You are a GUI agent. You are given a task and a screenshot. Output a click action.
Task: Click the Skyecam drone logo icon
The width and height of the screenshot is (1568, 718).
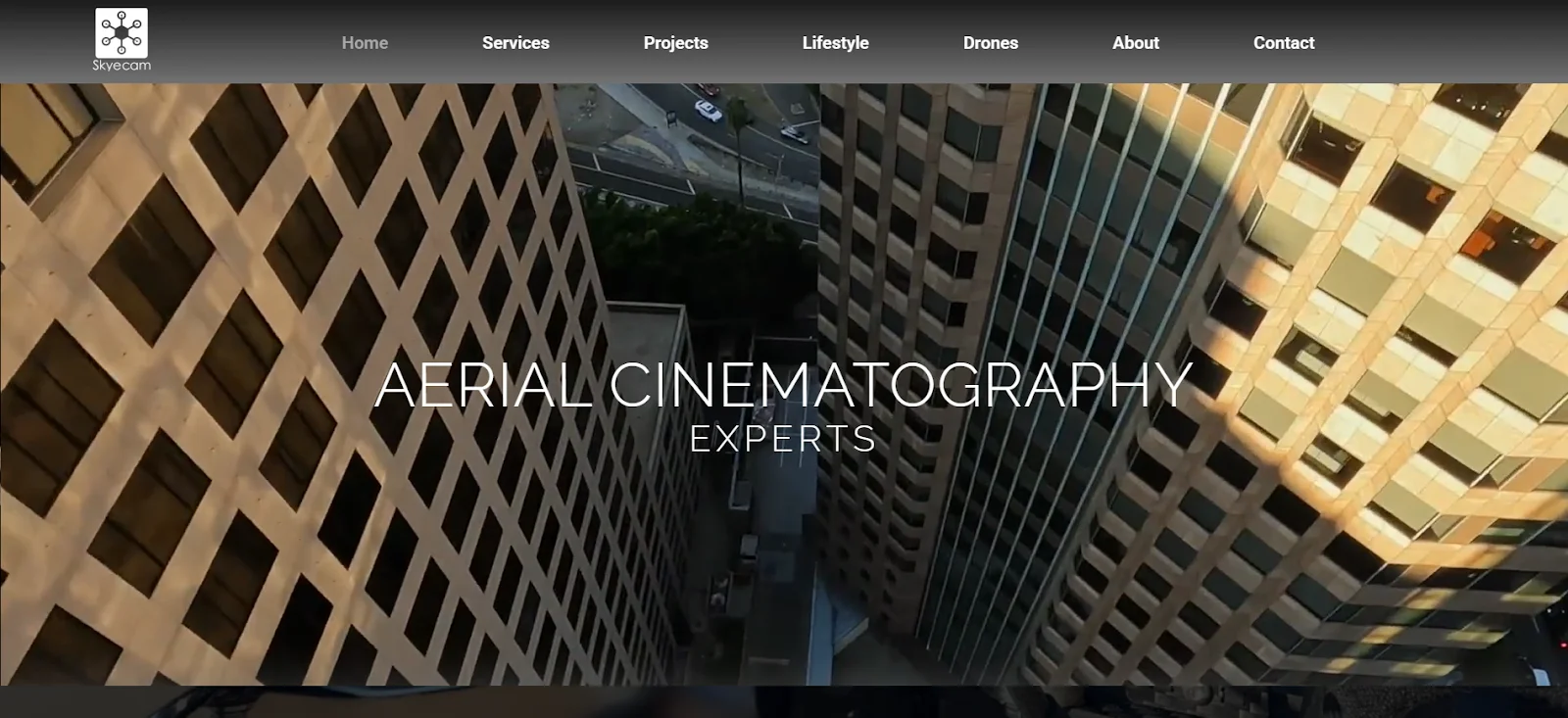(x=122, y=33)
